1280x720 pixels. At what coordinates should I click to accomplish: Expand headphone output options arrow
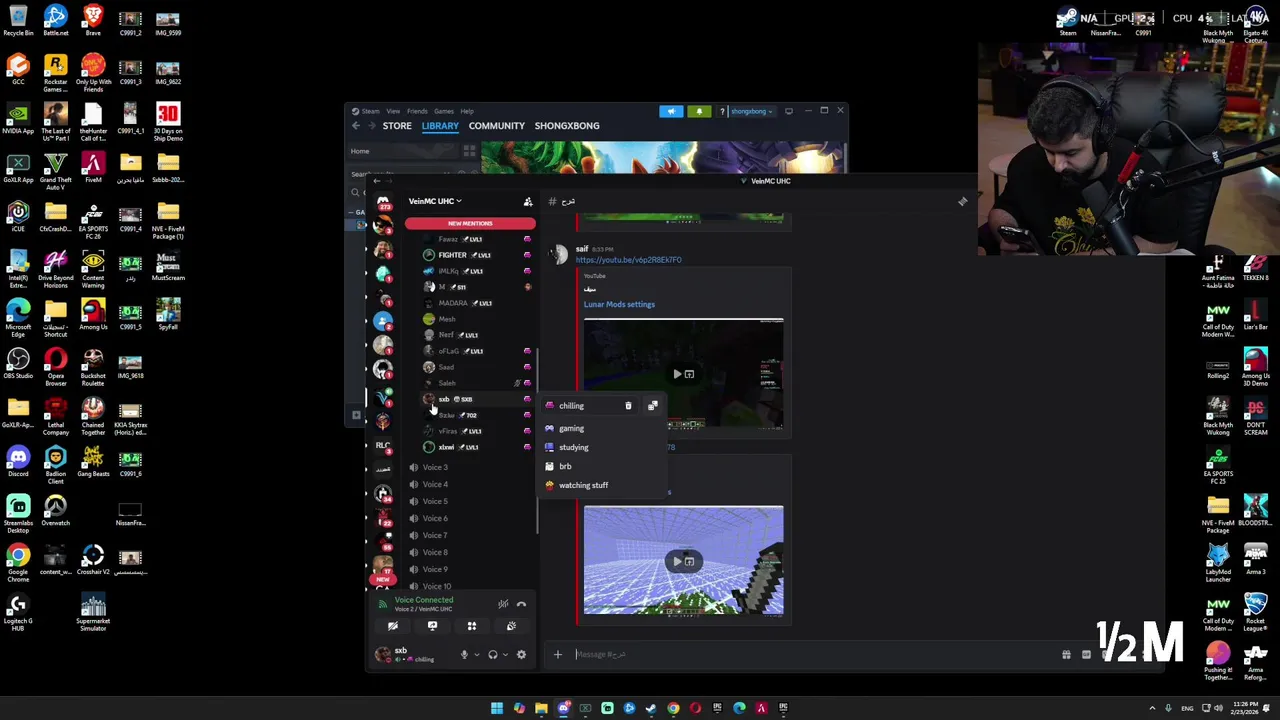504,655
